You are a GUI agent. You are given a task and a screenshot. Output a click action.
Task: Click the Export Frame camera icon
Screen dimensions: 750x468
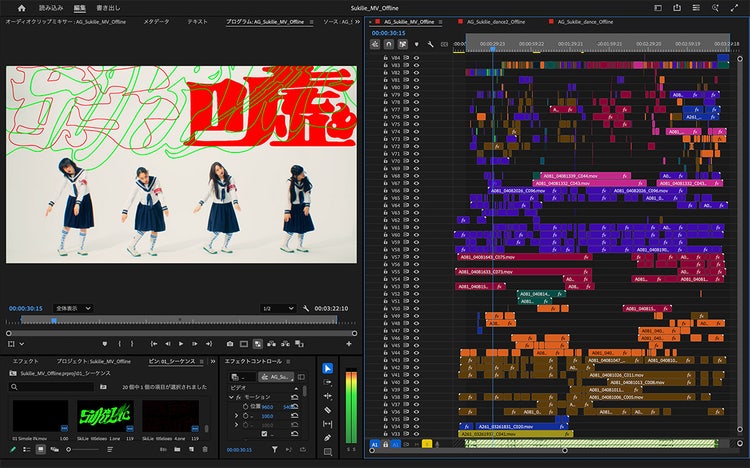click(x=230, y=343)
